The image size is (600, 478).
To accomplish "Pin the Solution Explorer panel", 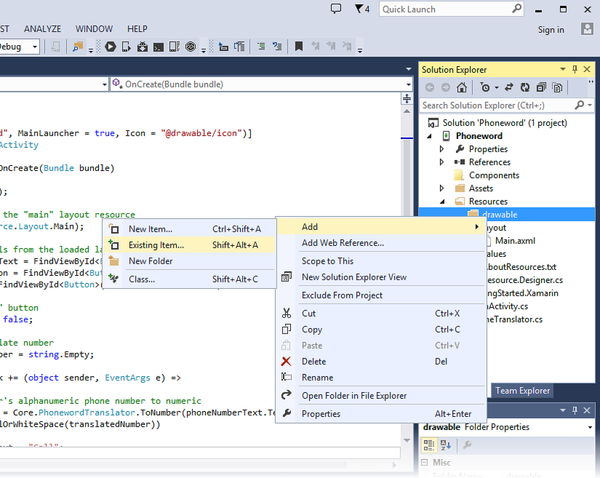I will click(x=574, y=70).
